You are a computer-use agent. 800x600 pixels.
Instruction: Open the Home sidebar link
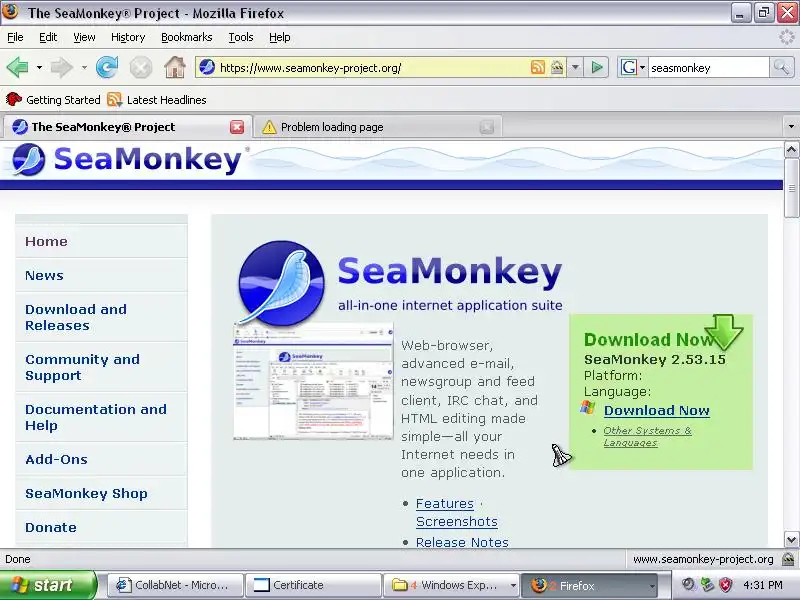click(46, 241)
